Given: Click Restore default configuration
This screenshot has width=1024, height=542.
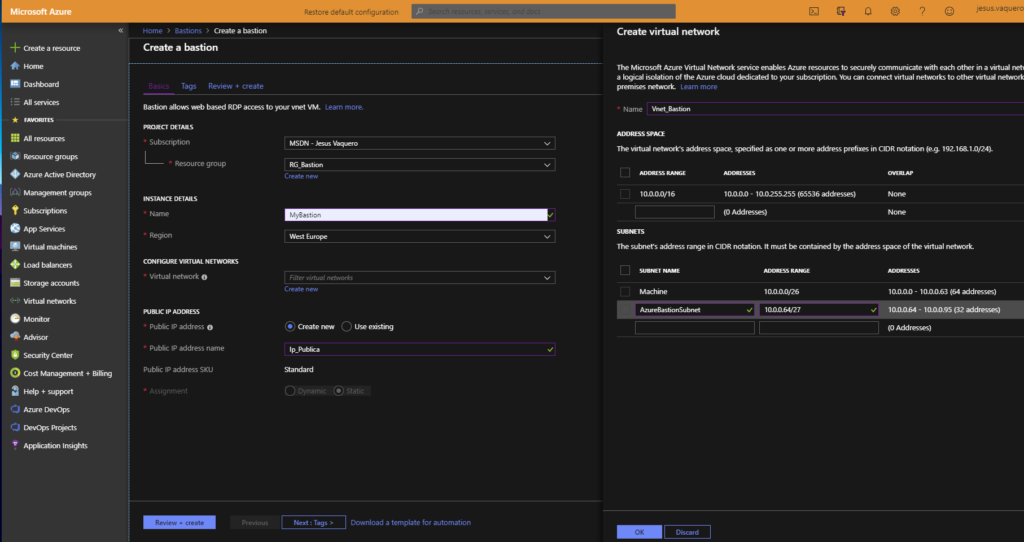Looking at the screenshot, I should coord(351,12).
